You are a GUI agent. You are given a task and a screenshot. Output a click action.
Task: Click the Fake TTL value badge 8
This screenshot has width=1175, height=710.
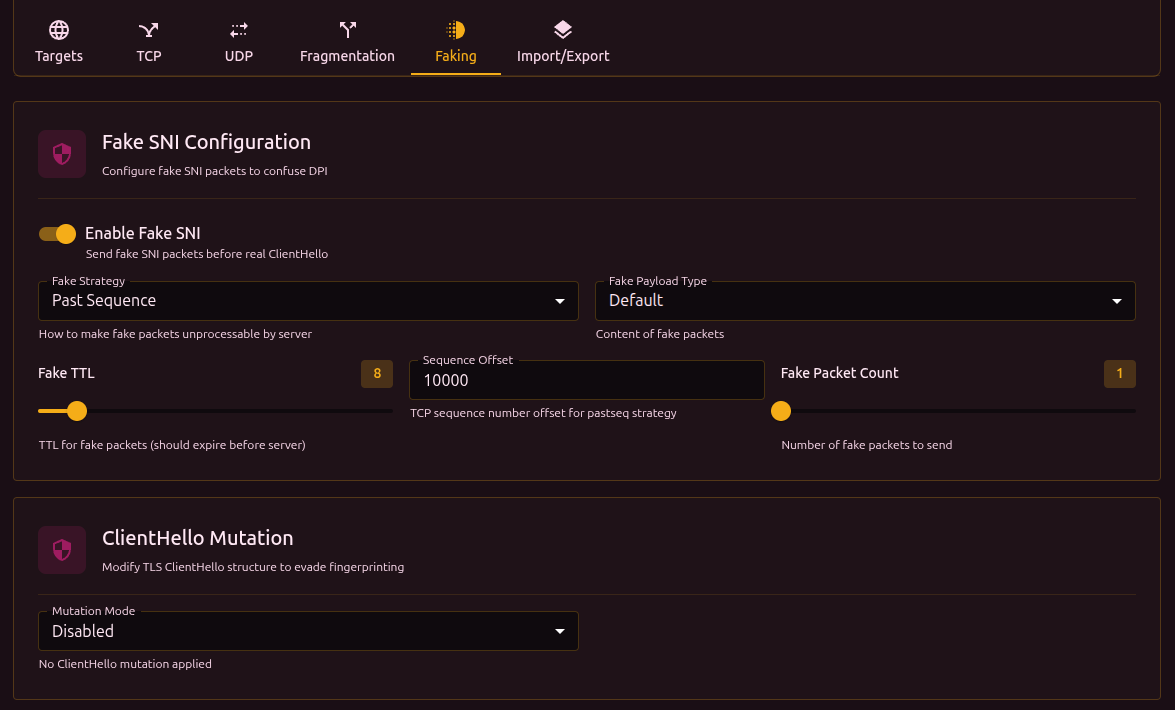pyautogui.click(x=377, y=374)
